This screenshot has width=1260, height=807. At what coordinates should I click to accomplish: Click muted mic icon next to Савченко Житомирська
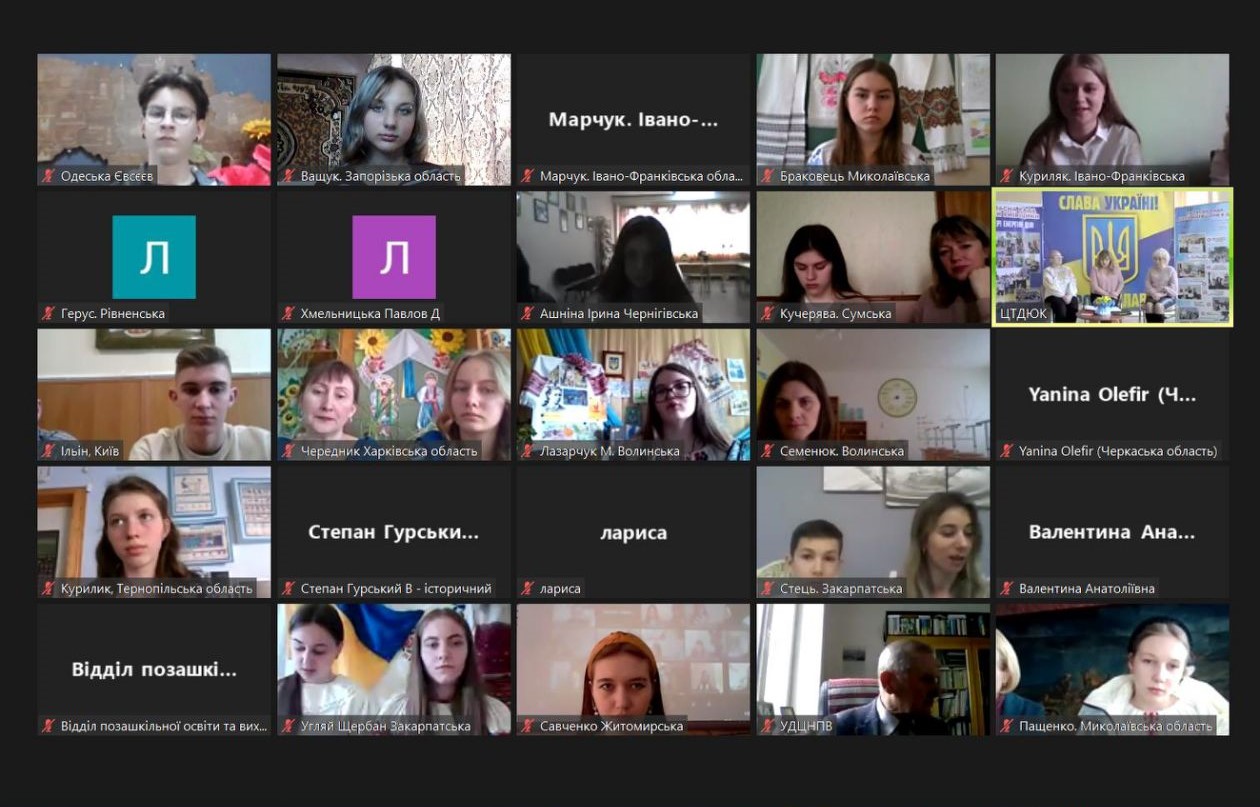[527, 726]
